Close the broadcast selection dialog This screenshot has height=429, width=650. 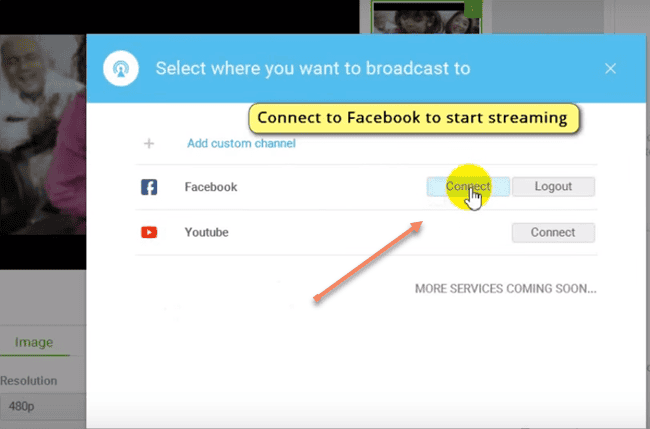coord(610,68)
